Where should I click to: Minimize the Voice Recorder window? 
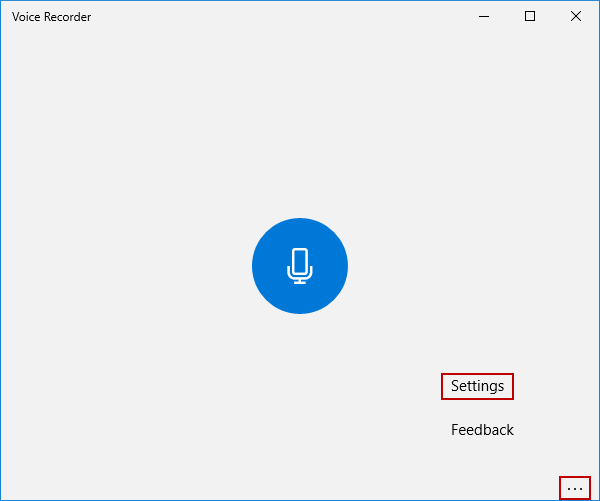(x=484, y=16)
